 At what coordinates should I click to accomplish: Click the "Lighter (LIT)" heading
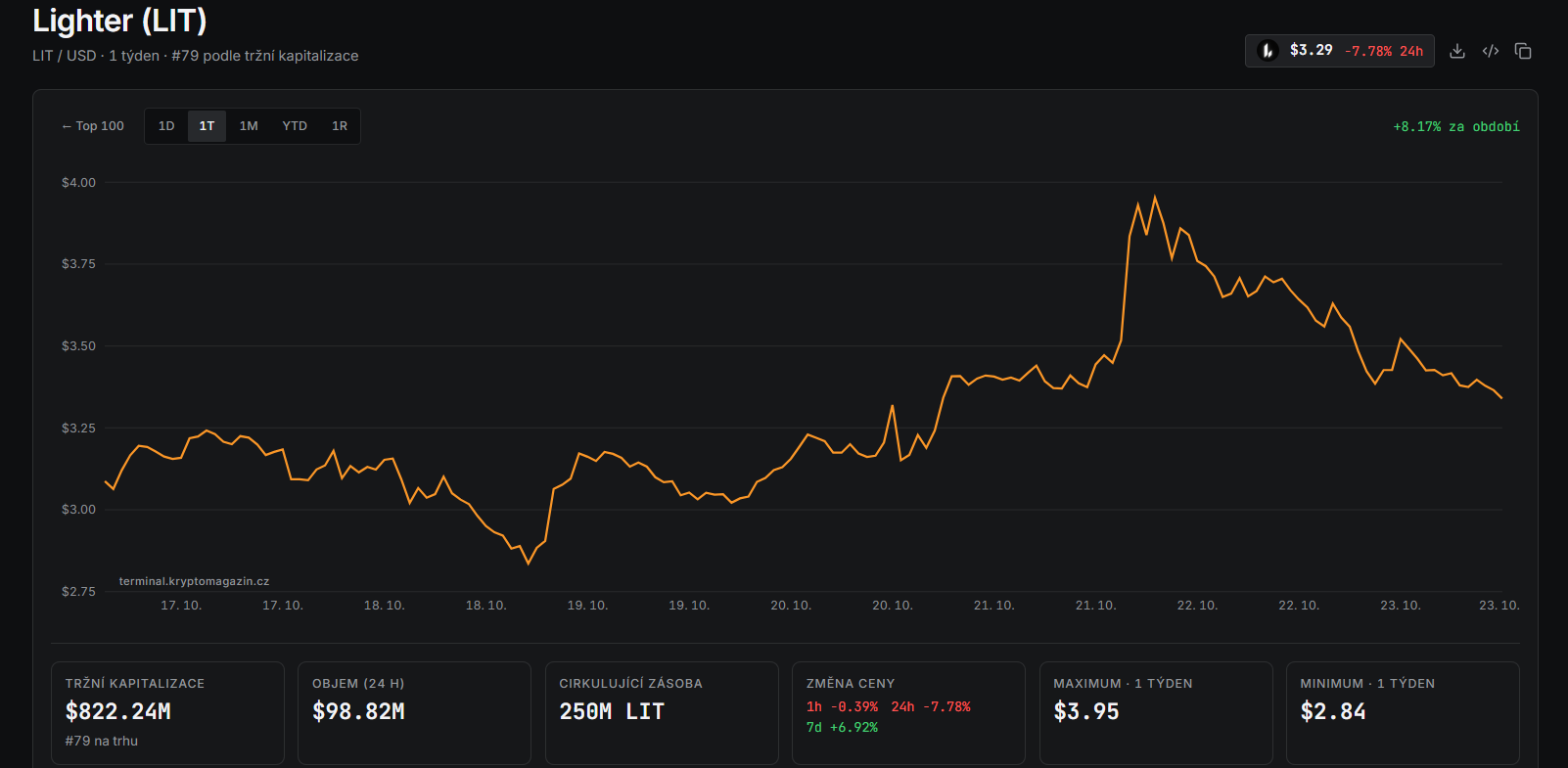point(119,21)
